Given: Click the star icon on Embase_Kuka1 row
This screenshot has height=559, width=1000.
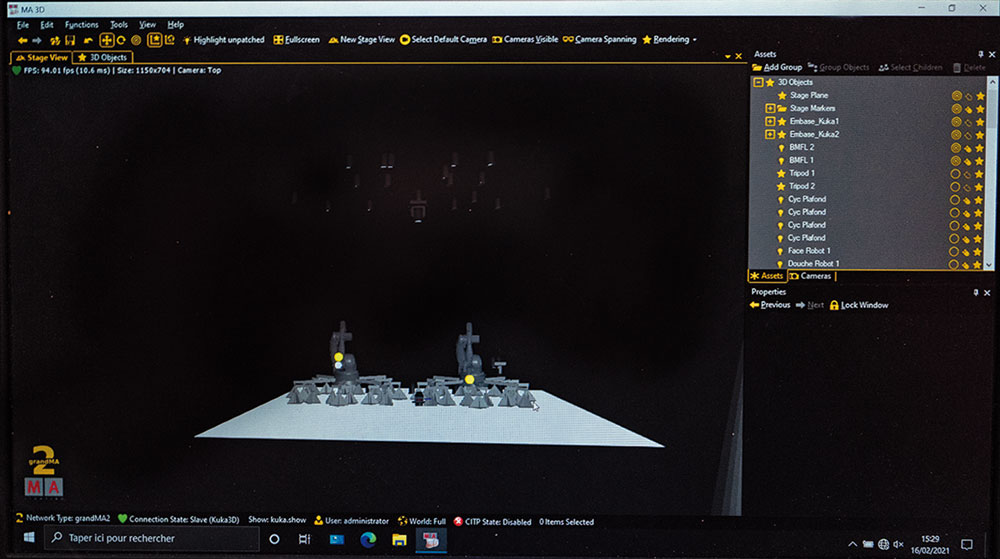Looking at the screenshot, I should pos(980,122).
